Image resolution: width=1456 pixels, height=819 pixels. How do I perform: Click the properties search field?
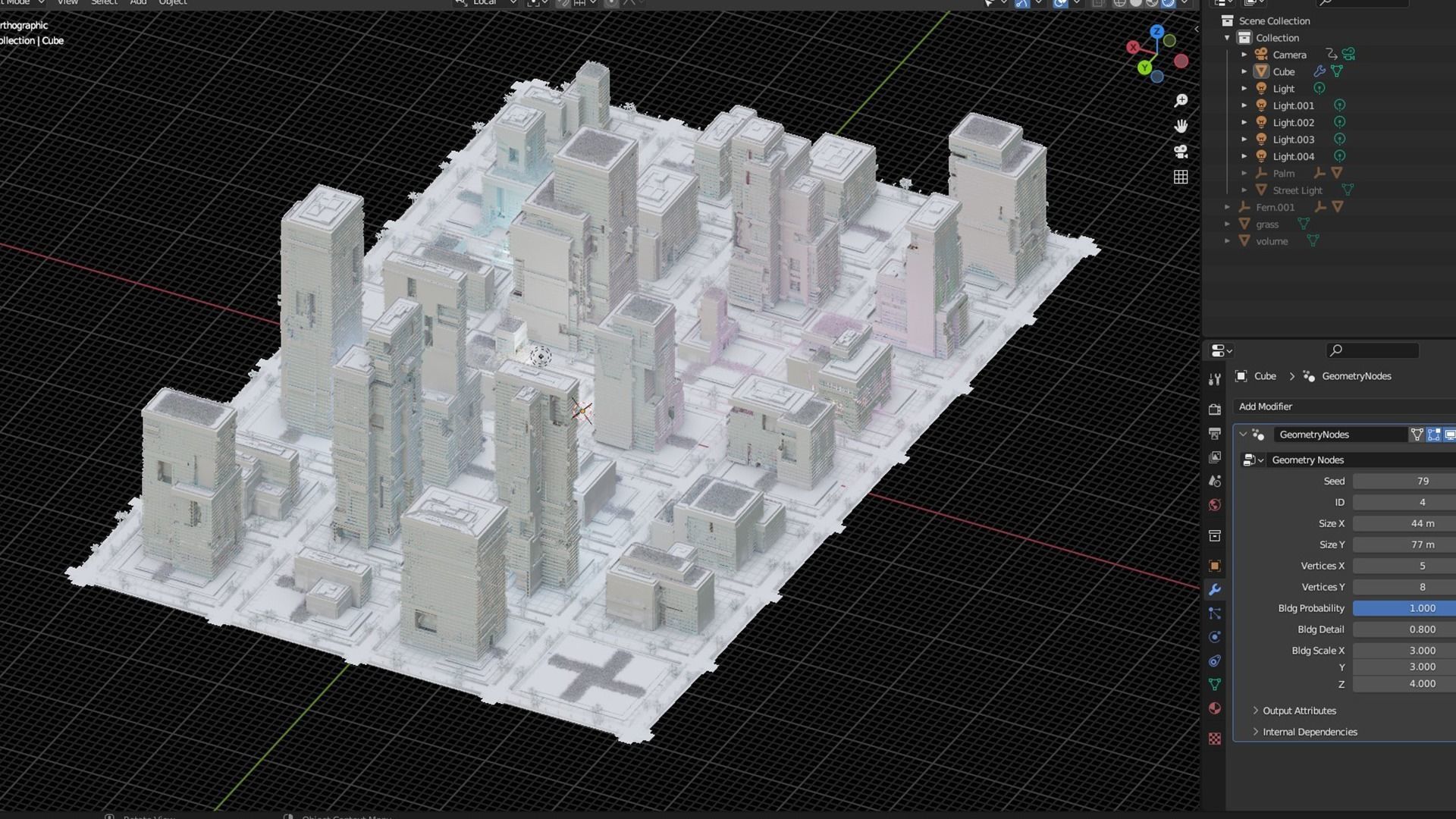pyautogui.click(x=1372, y=350)
